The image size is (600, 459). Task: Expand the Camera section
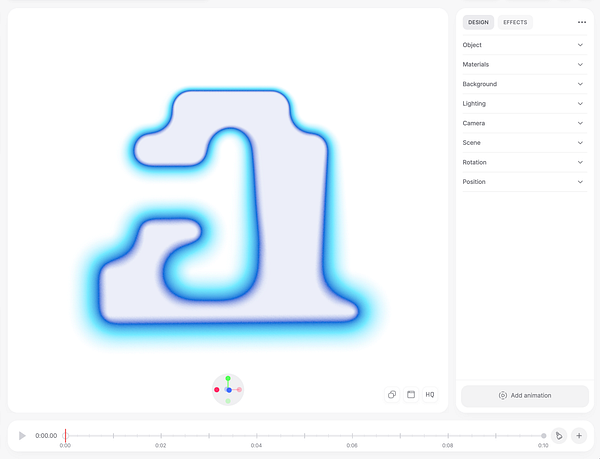pos(524,123)
